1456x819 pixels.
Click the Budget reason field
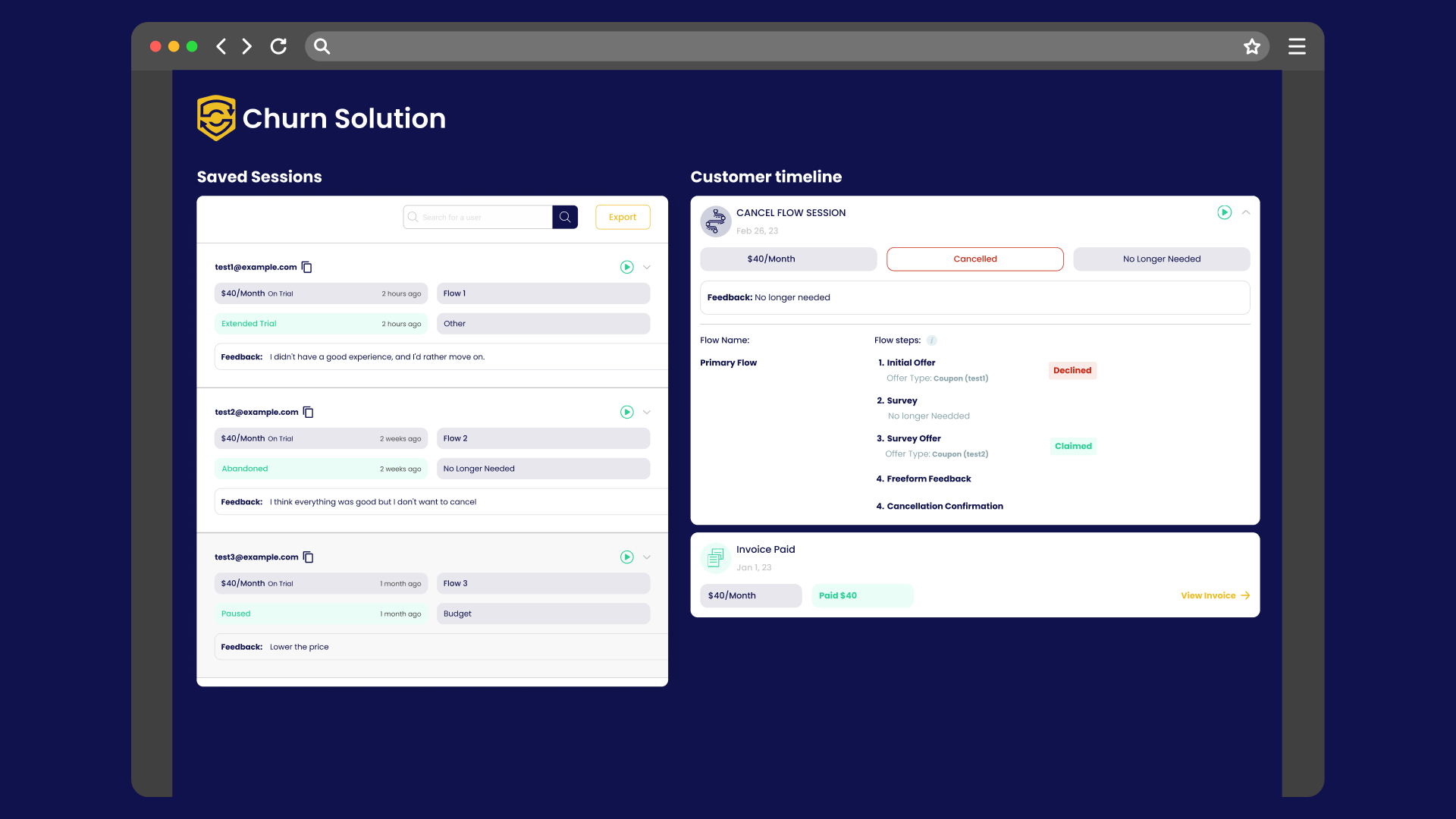(x=543, y=613)
